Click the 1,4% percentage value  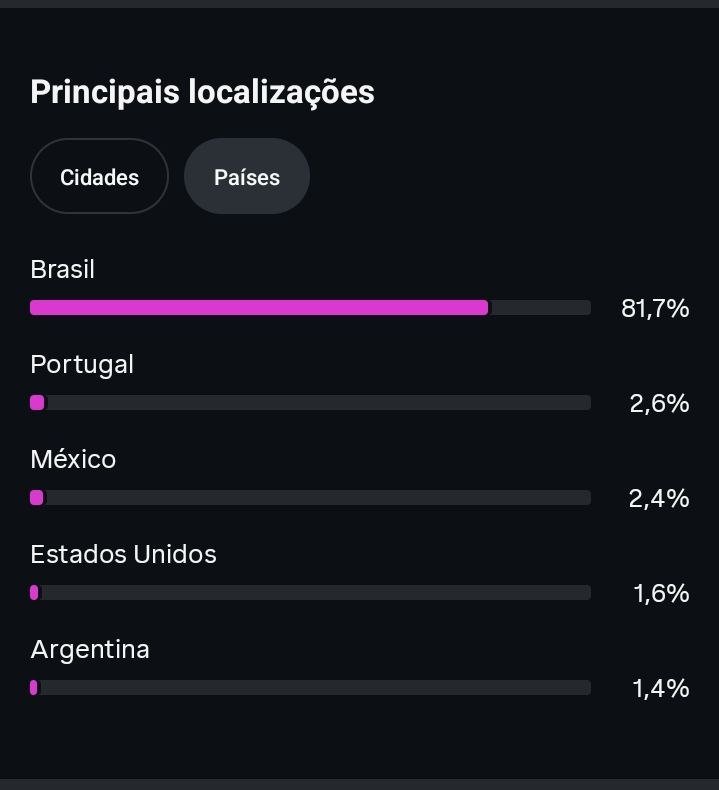661,688
